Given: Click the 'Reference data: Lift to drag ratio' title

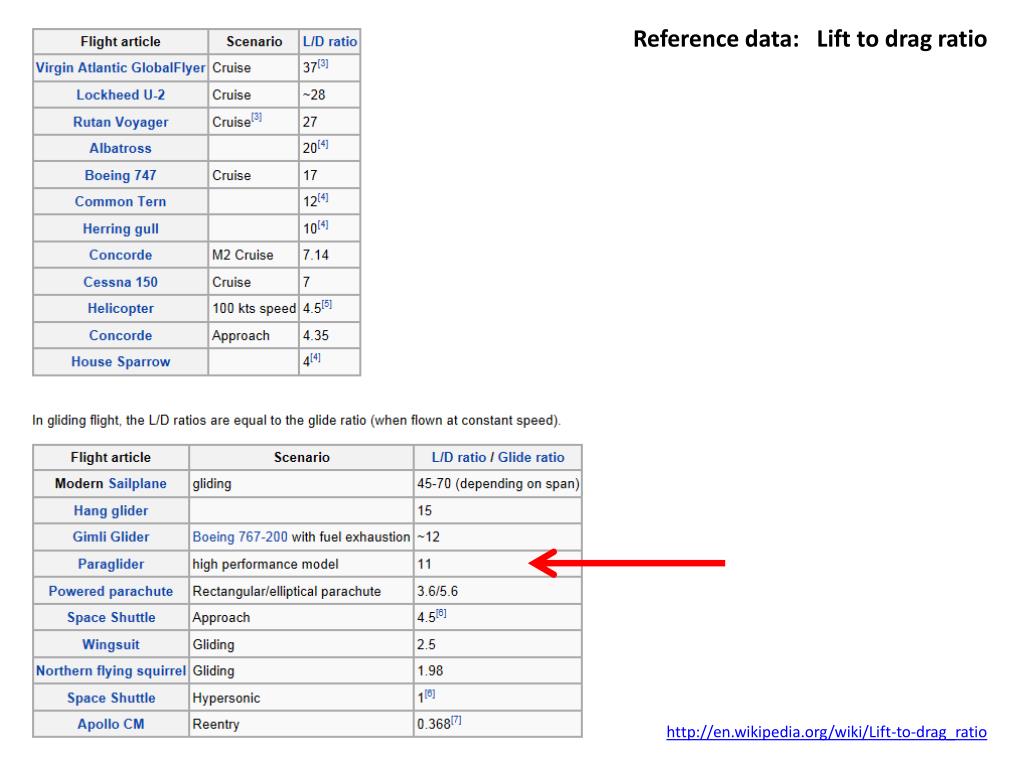Looking at the screenshot, I should (x=810, y=39).
